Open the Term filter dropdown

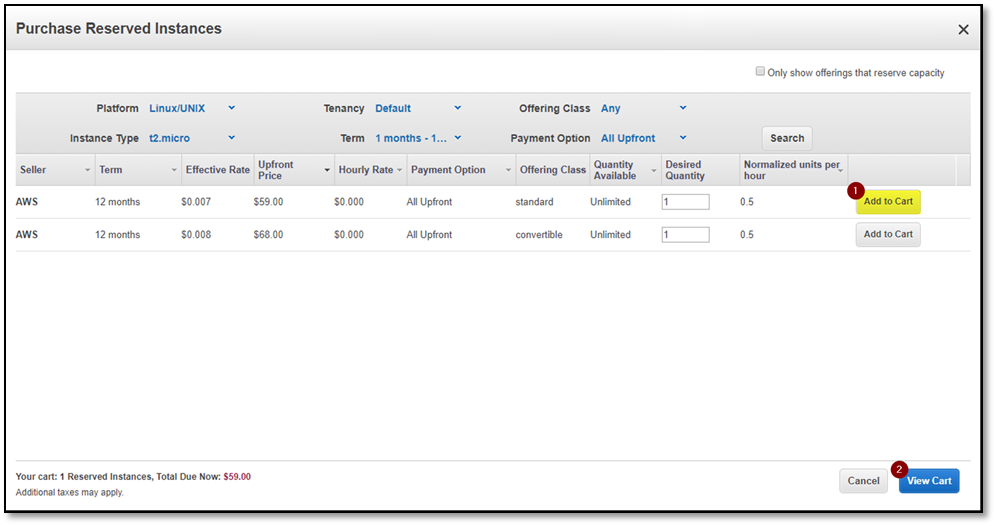point(418,138)
